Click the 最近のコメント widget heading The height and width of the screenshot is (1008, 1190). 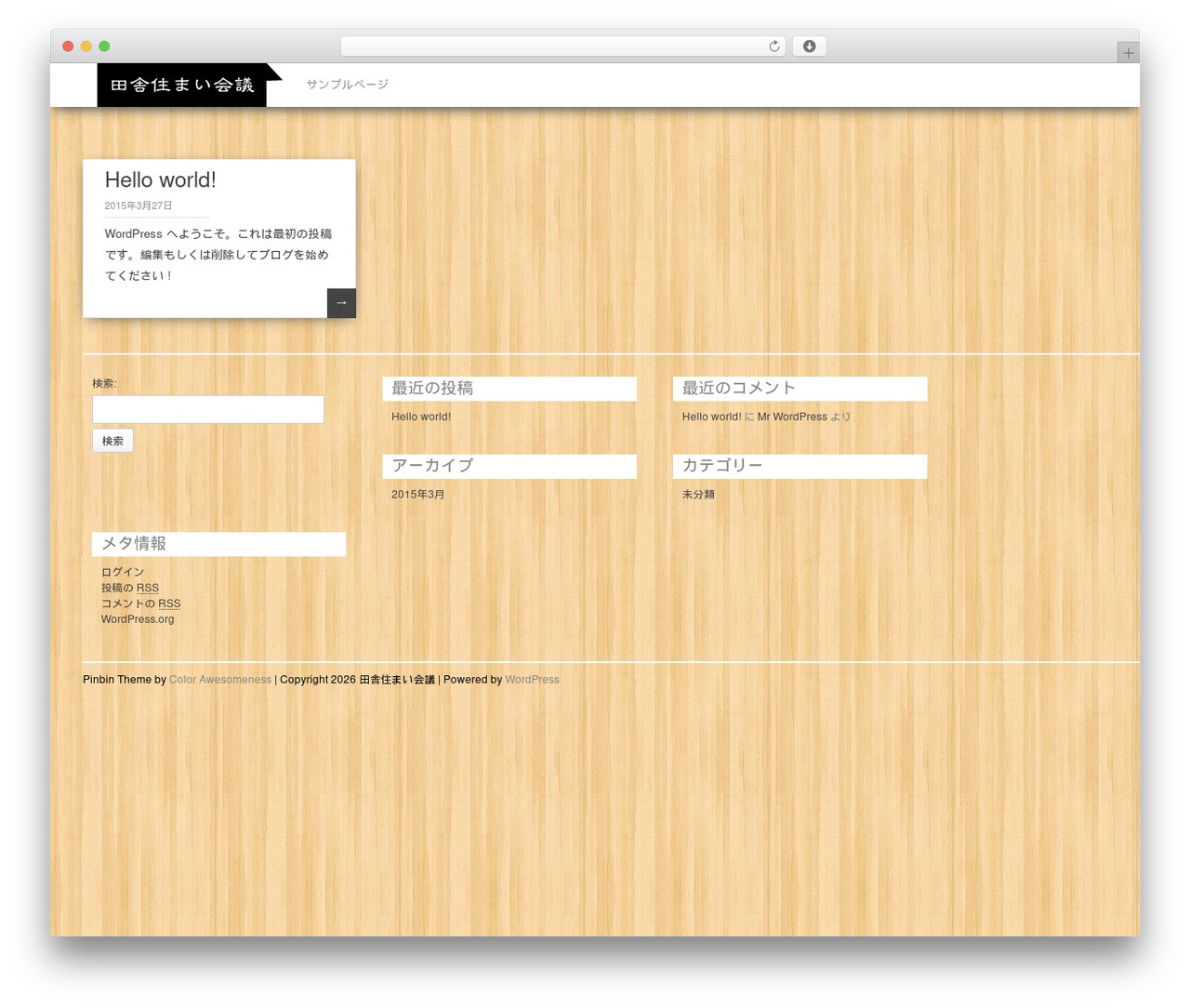tap(800, 389)
